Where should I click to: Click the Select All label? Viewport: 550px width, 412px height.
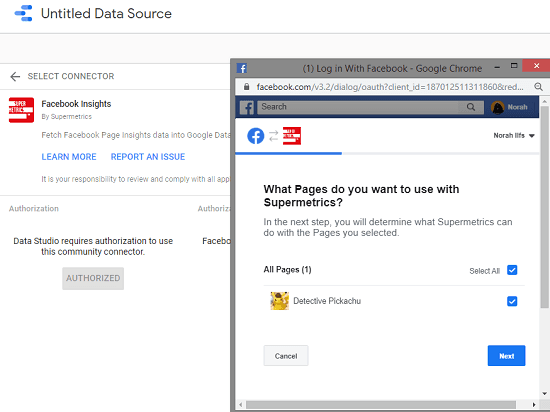tap(484, 271)
